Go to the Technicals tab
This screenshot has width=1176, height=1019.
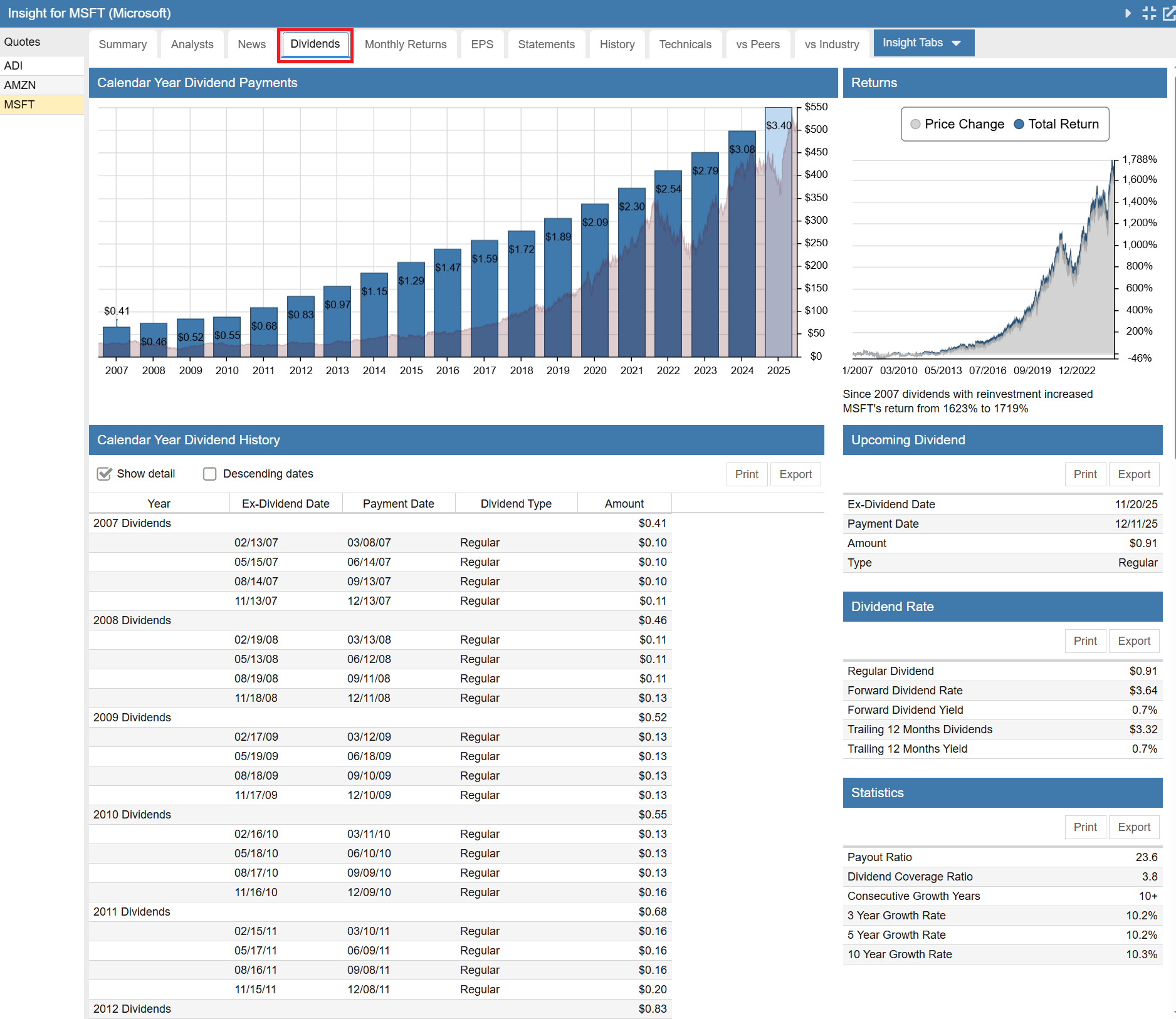685,44
